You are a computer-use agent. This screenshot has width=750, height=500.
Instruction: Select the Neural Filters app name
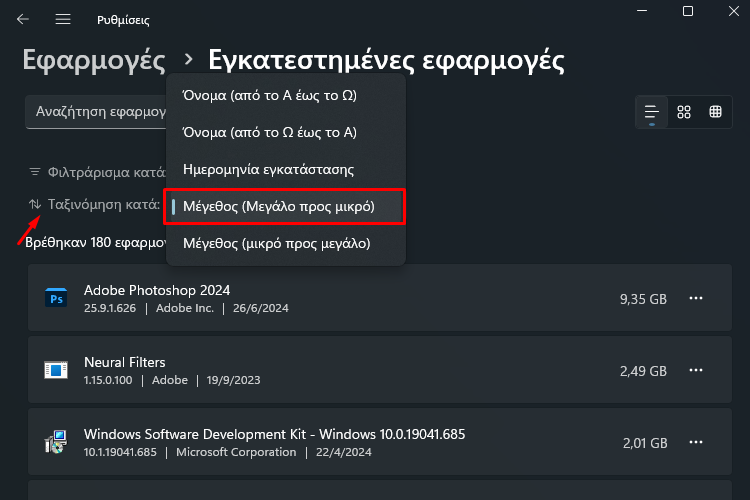pos(125,362)
